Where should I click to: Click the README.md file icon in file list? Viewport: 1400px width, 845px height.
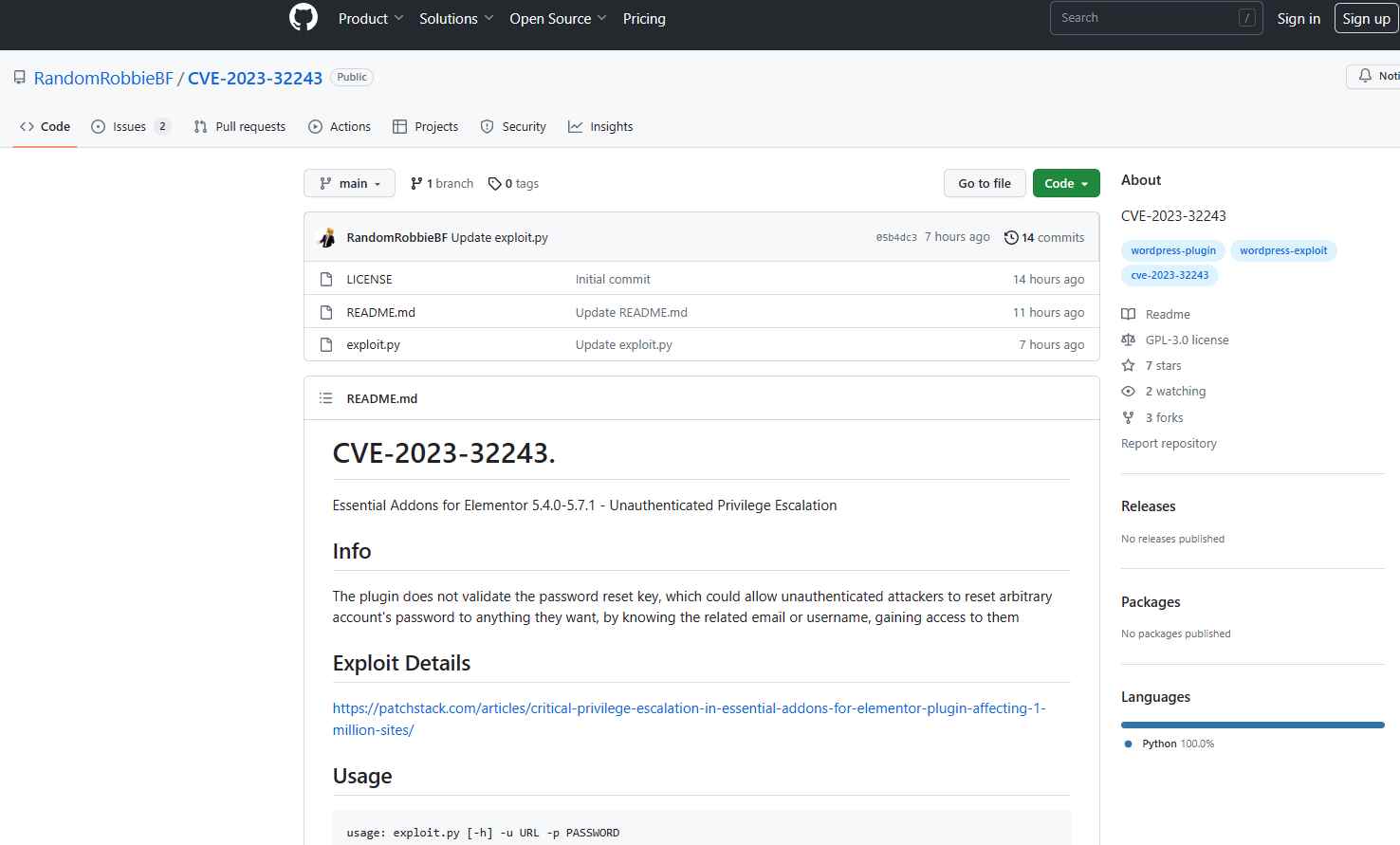[x=326, y=312]
